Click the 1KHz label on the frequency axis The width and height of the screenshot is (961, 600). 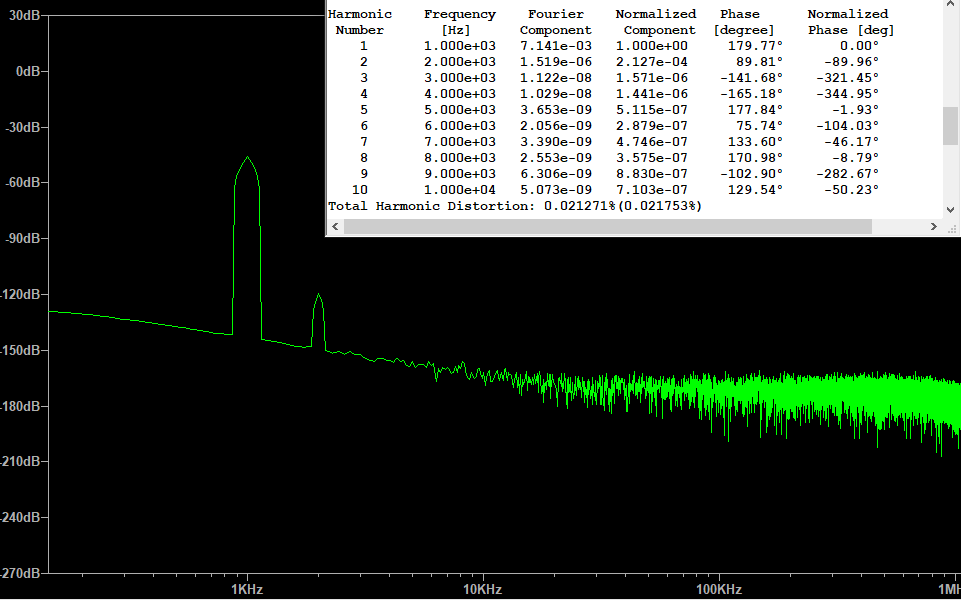247,590
